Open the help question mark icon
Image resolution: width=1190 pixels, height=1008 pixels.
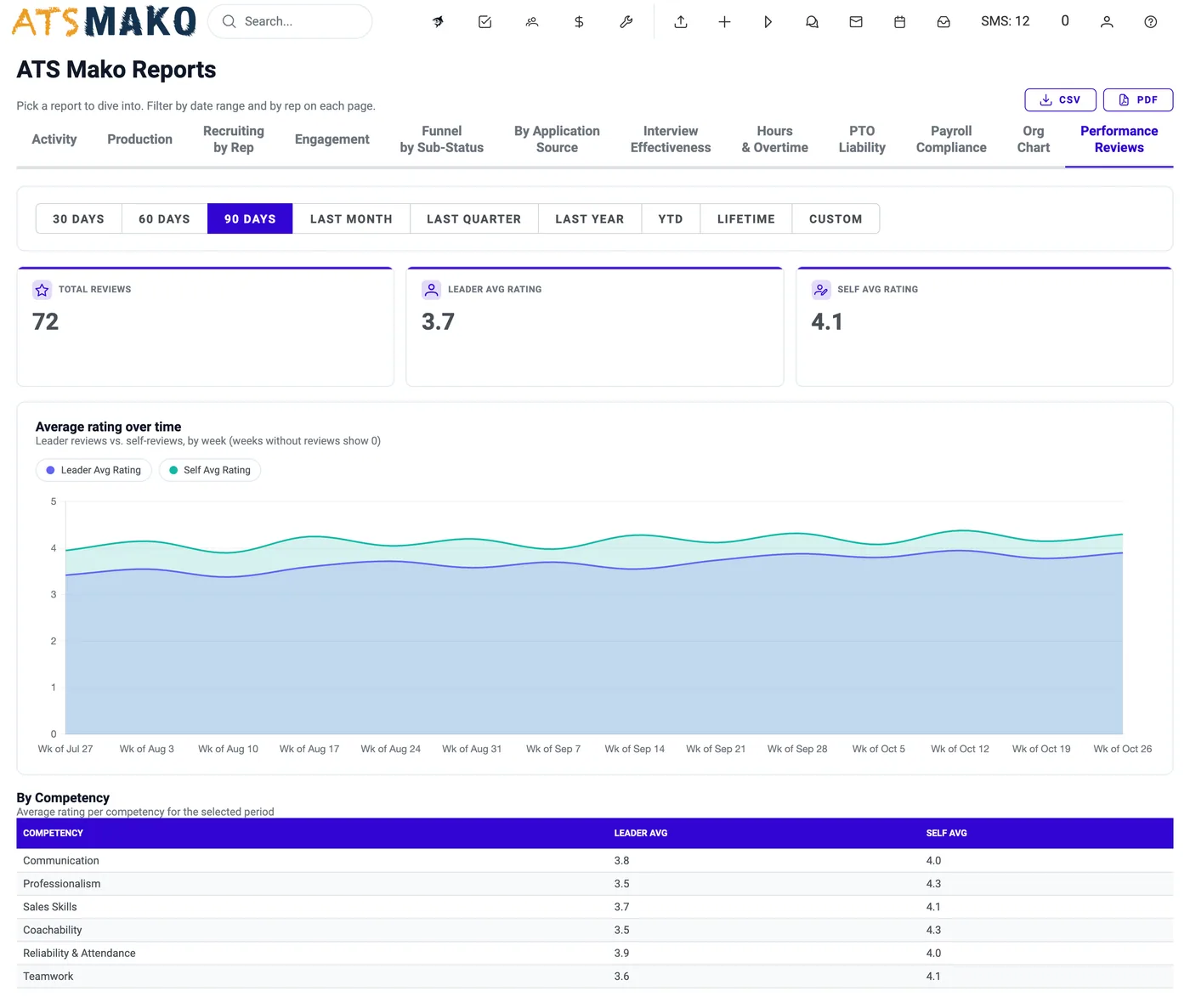pyautogui.click(x=1151, y=22)
